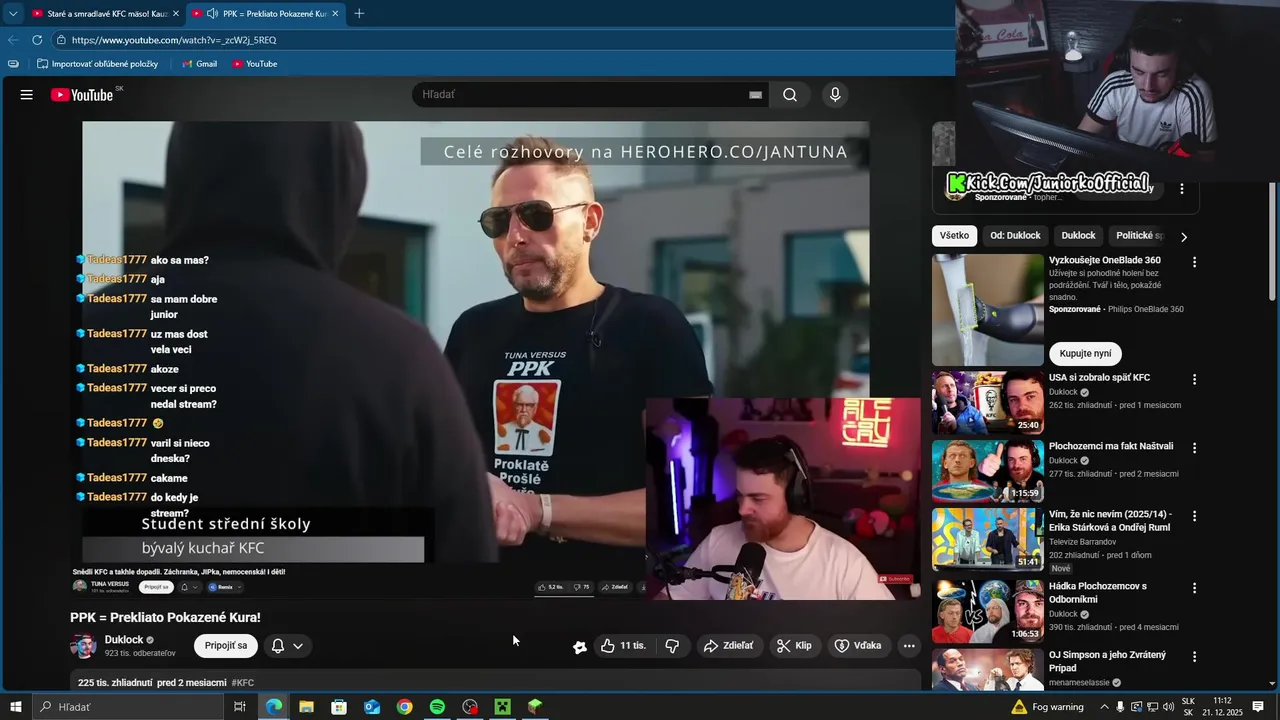This screenshot has width=1280, height=720.
Task: Reload the page in the browser
Action: (x=37, y=40)
